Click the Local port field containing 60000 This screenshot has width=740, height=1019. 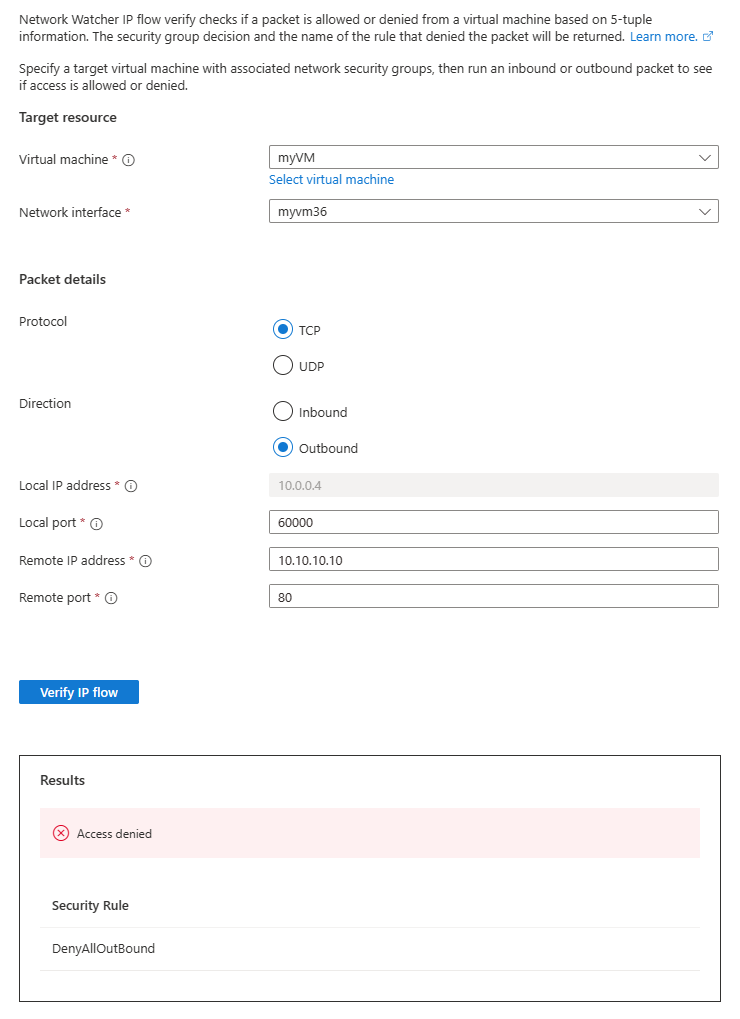[493, 522]
